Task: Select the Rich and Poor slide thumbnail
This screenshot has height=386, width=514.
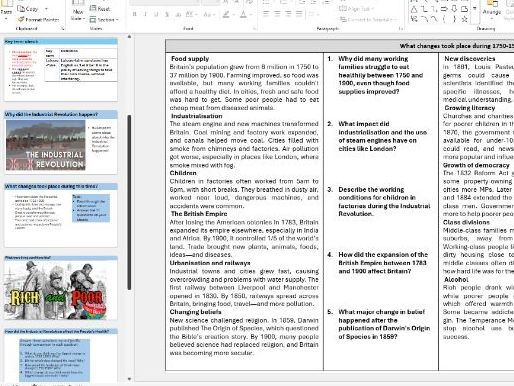Action: tap(61, 288)
